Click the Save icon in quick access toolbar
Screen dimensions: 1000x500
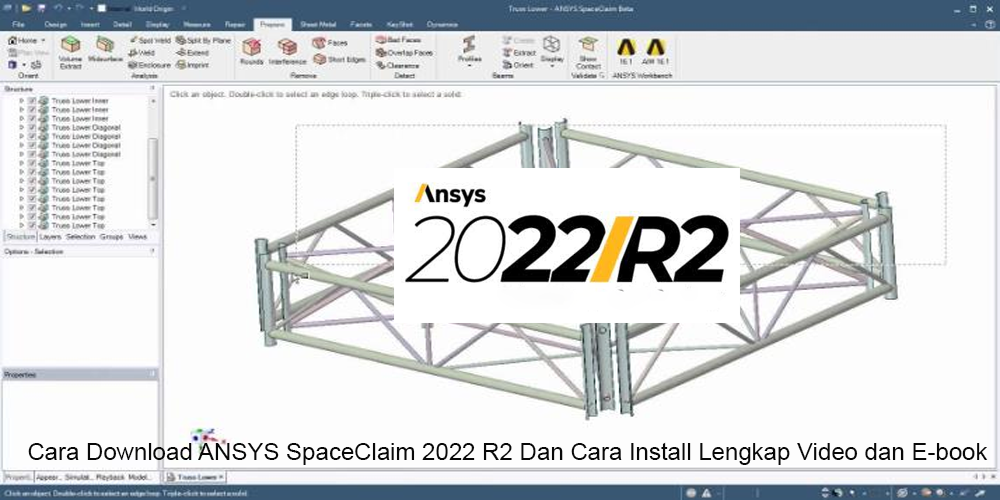coord(42,8)
